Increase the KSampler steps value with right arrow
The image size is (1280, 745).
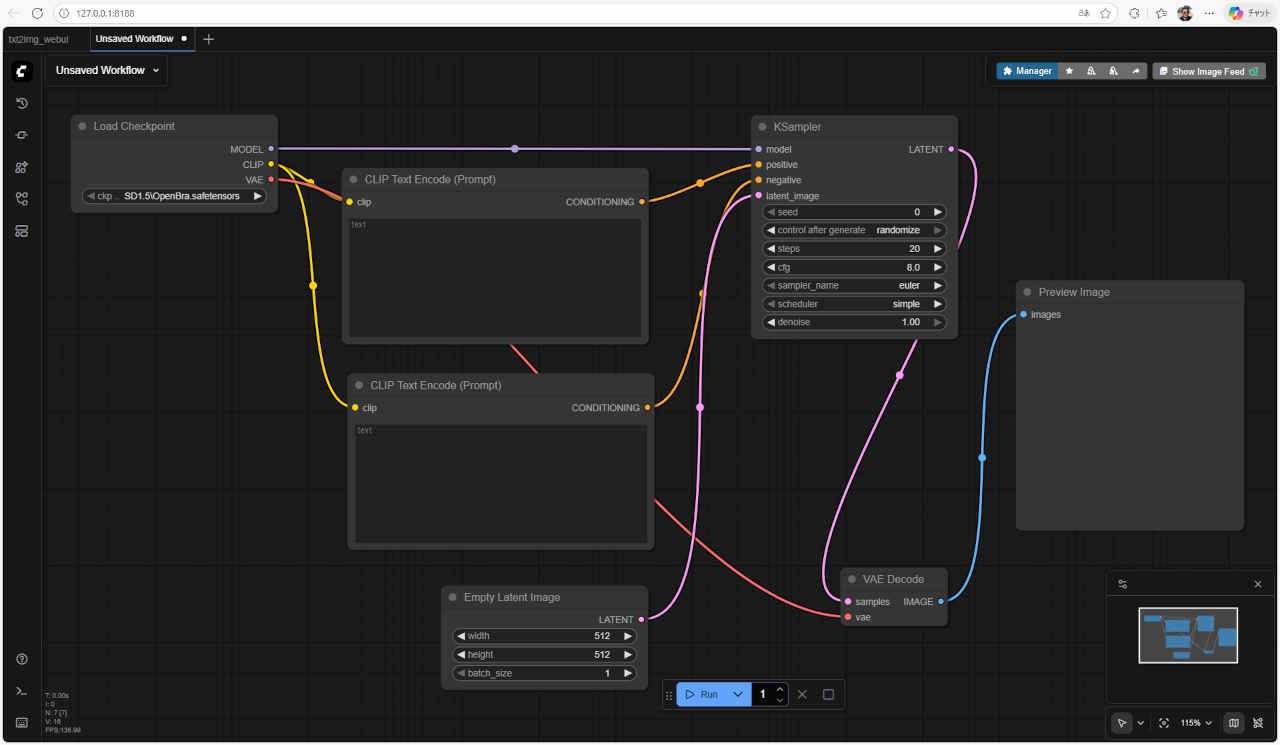937,249
